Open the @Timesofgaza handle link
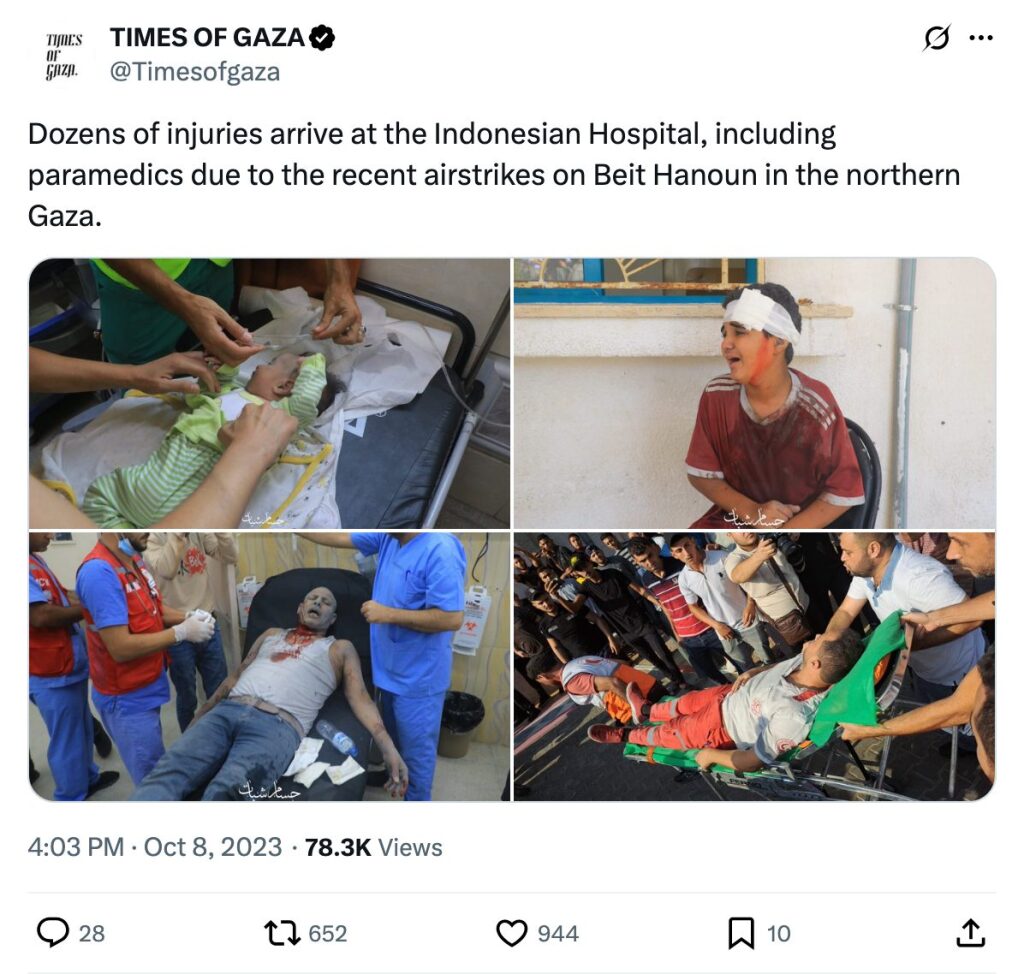The width and height of the screenshot is (1024, 974). pyautogui.click(x=195, y=71)
